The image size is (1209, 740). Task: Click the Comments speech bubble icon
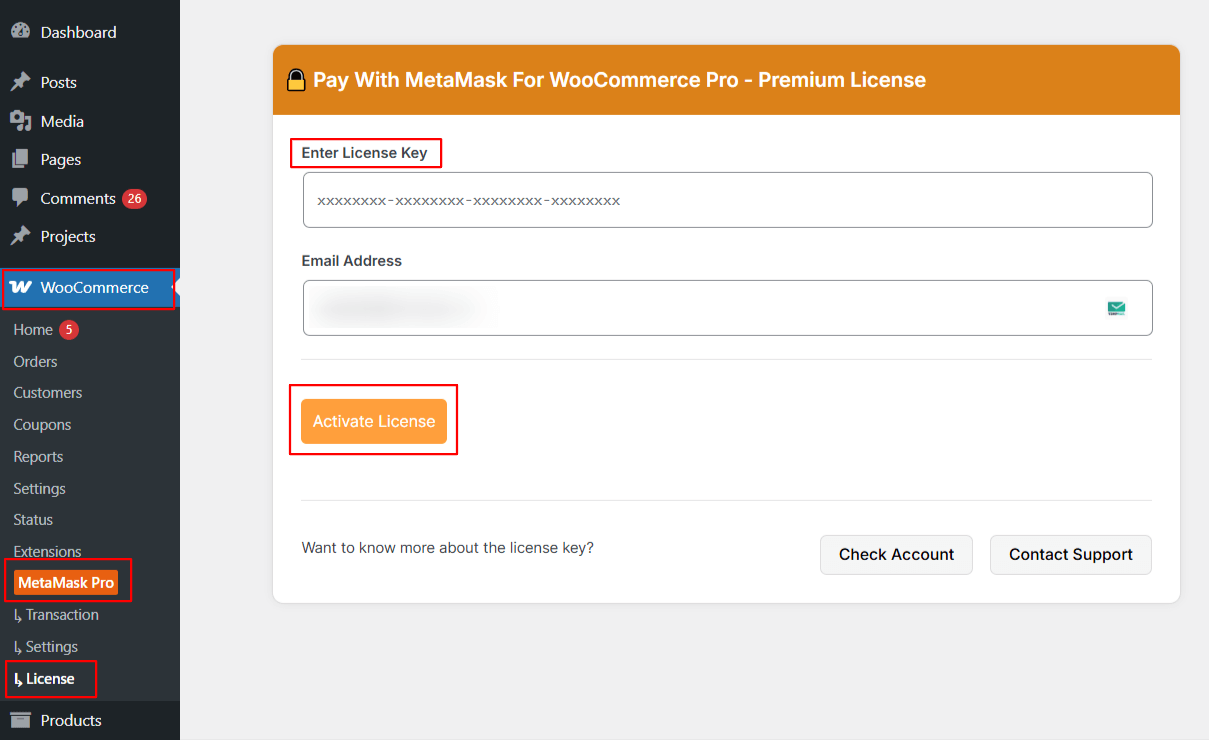[x=20, y=198]
